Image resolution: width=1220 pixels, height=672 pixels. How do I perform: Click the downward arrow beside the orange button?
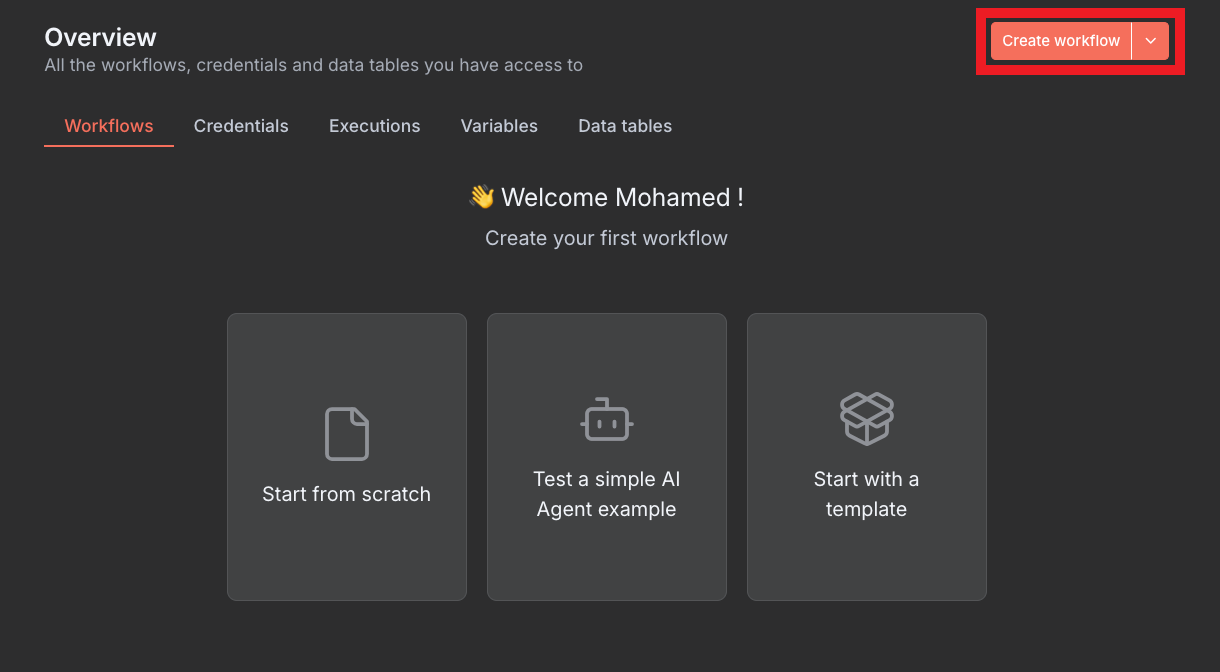coord(1152,41)
